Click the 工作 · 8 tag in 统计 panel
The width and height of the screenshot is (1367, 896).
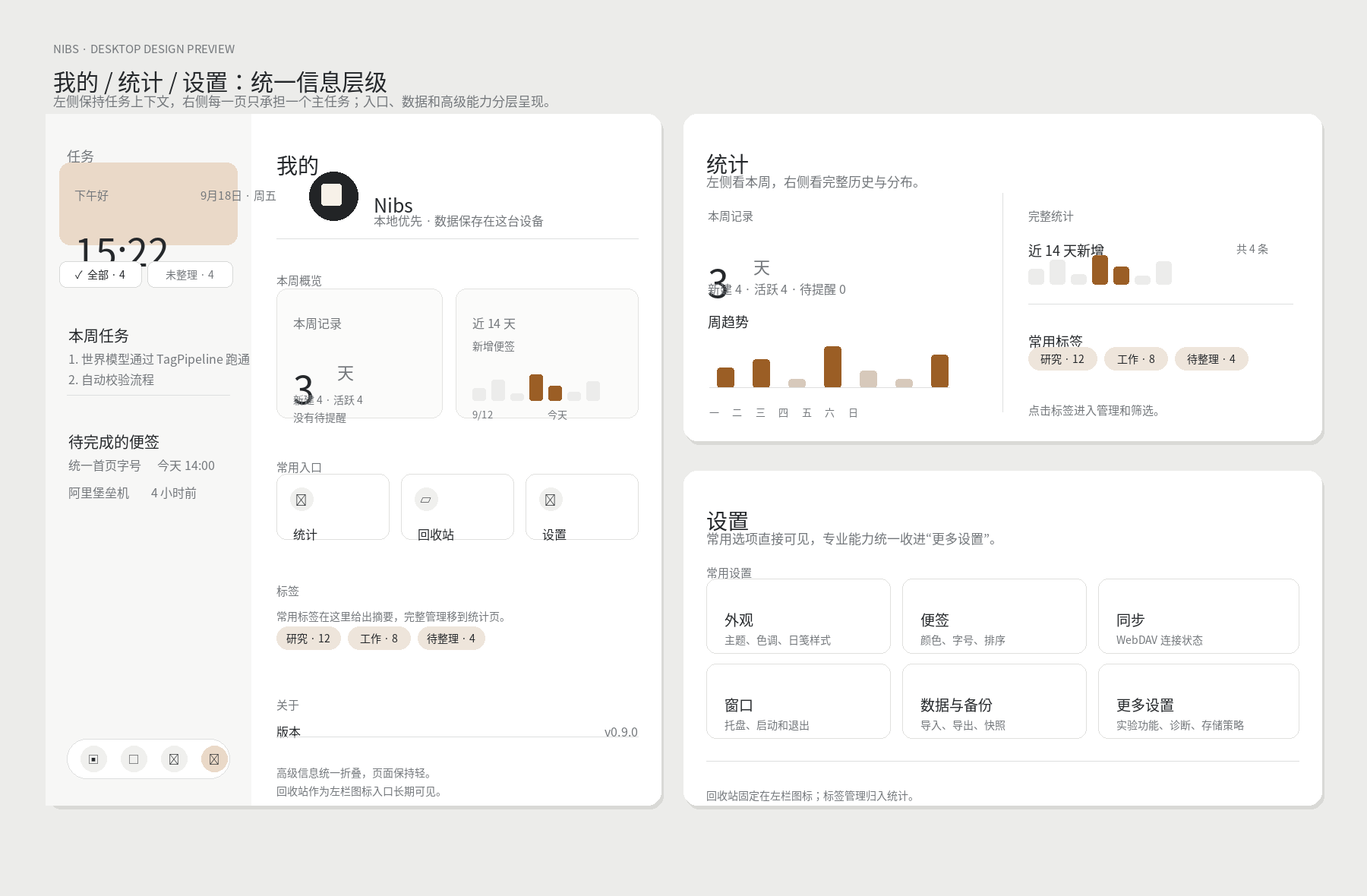click(1136, 359)
